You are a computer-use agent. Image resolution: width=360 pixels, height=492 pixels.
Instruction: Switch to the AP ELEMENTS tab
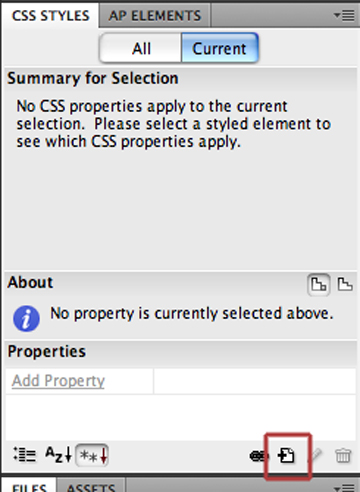(155, 15)
